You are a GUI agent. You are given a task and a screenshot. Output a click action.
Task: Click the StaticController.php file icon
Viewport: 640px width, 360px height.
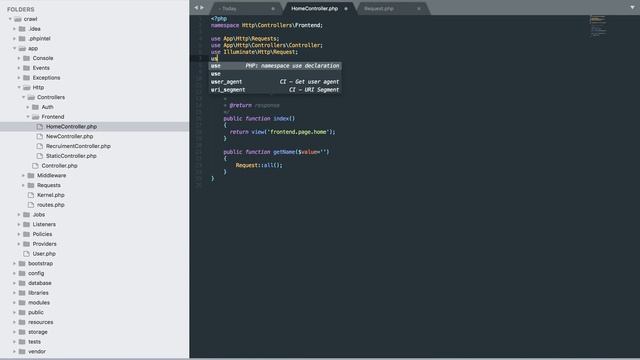tap(40, 156)
